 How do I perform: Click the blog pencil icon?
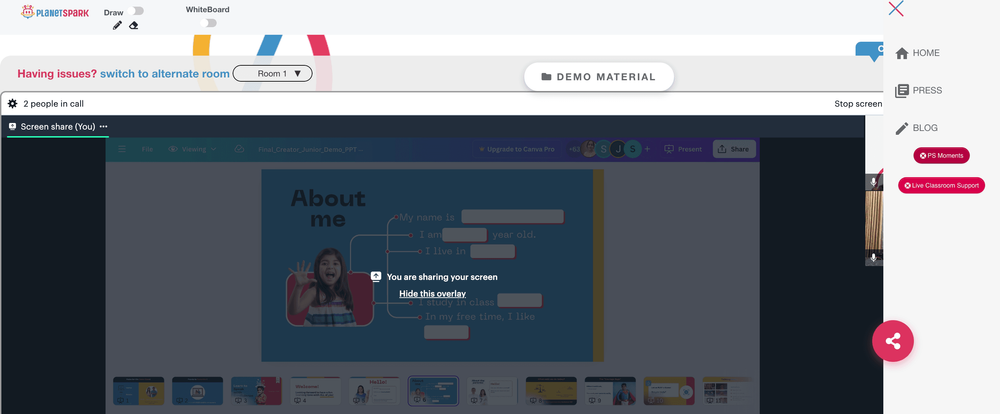click(x=902, y=128)
